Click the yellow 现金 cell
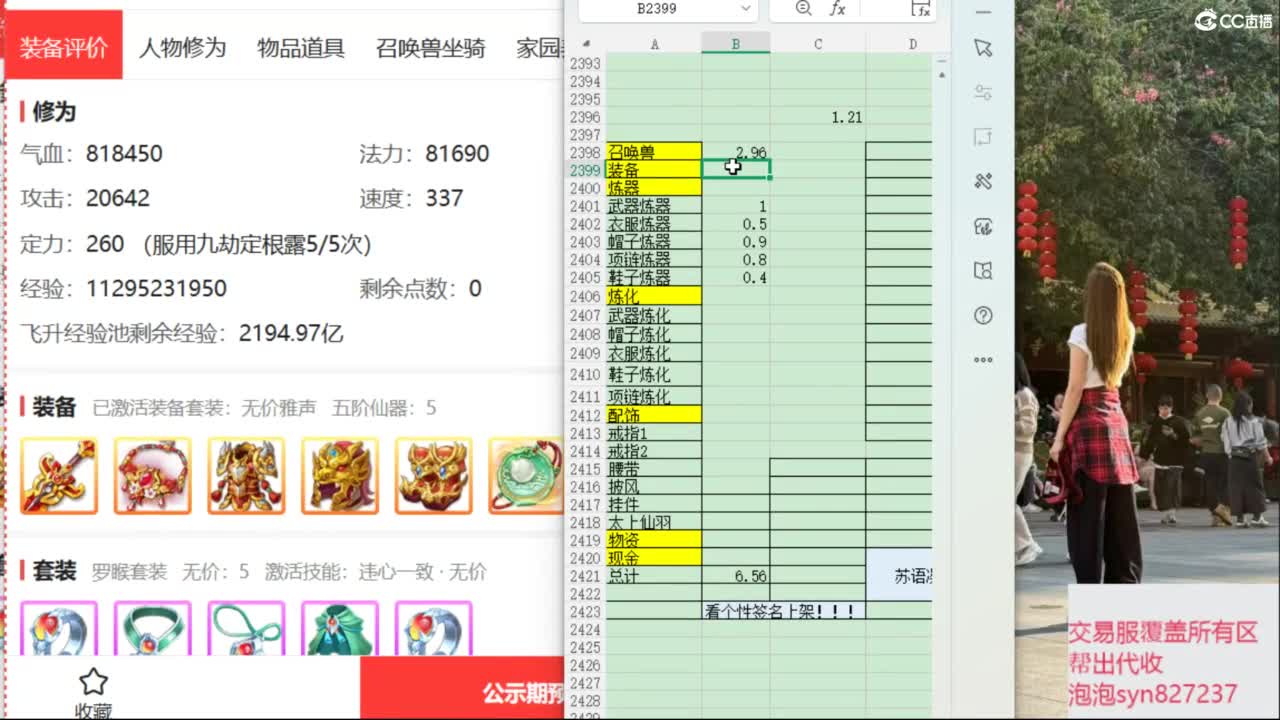 pos(654,558)
